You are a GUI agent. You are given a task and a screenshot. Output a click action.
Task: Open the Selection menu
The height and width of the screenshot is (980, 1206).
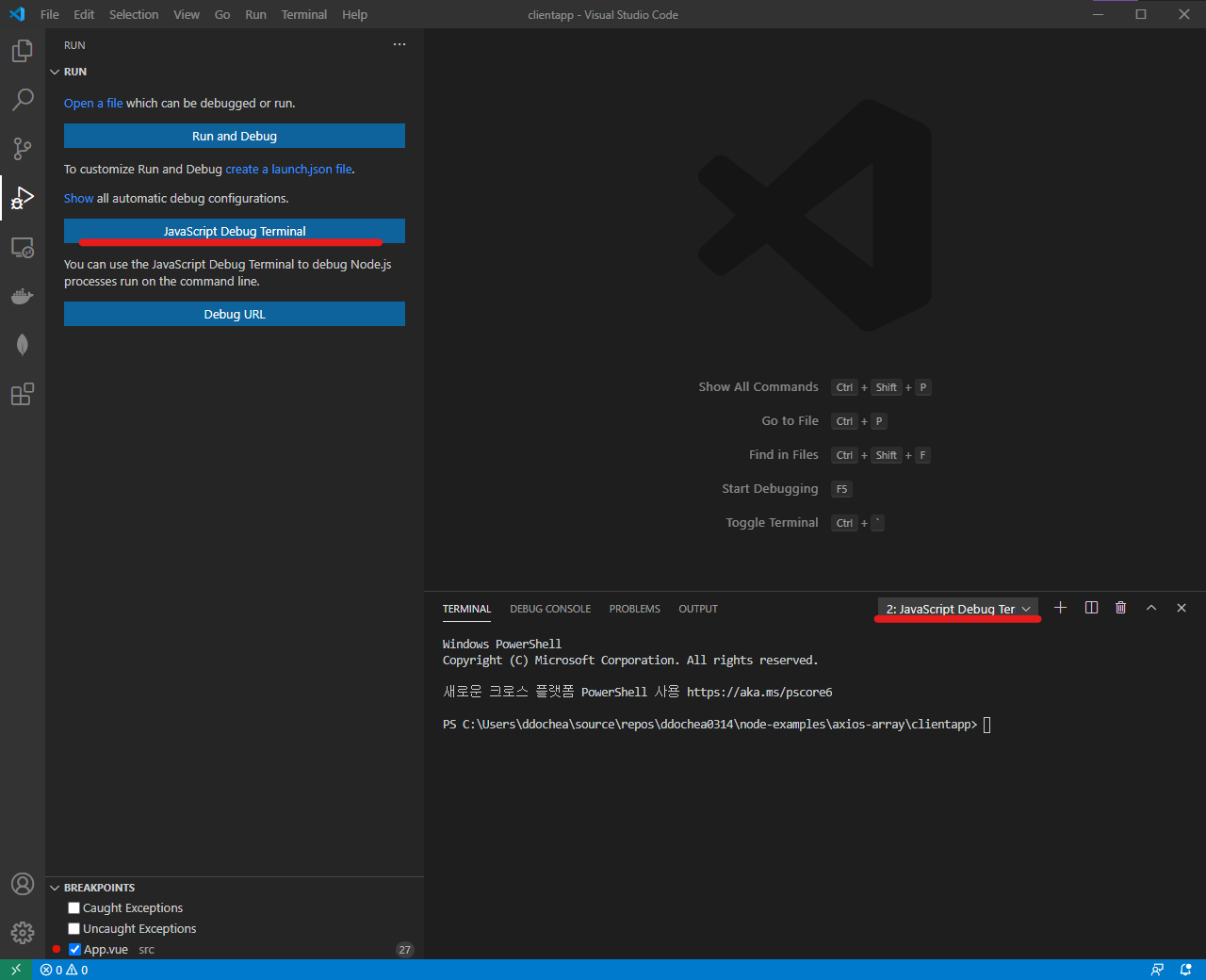point(134,14)
